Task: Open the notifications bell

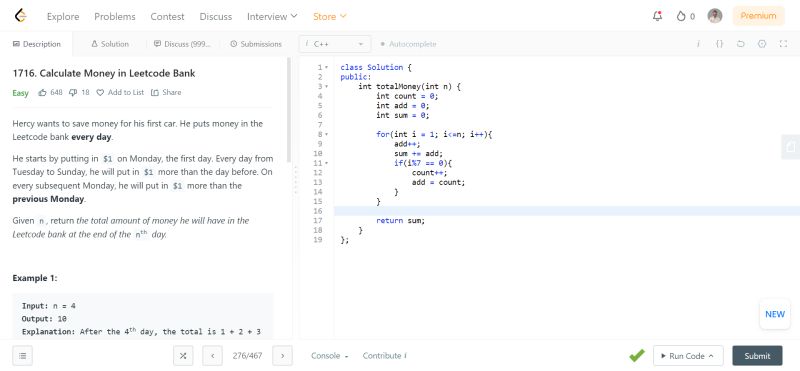Action: pyautogui.click(x=657, y=16)
